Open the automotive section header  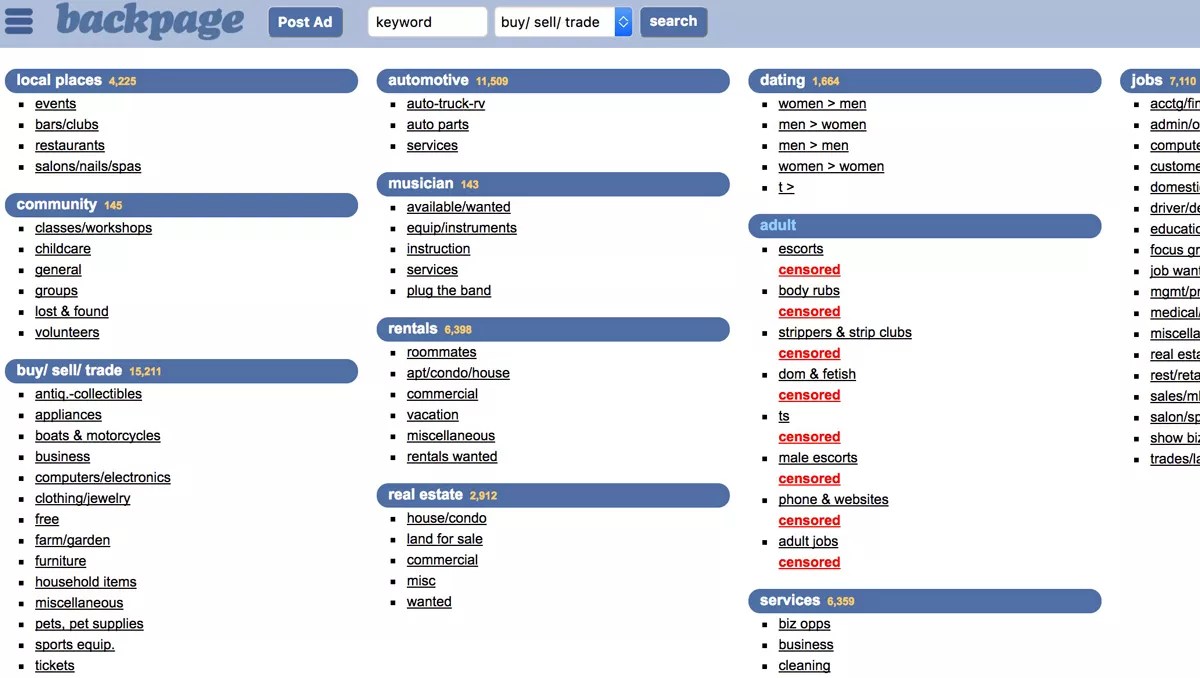coord(428,81)
